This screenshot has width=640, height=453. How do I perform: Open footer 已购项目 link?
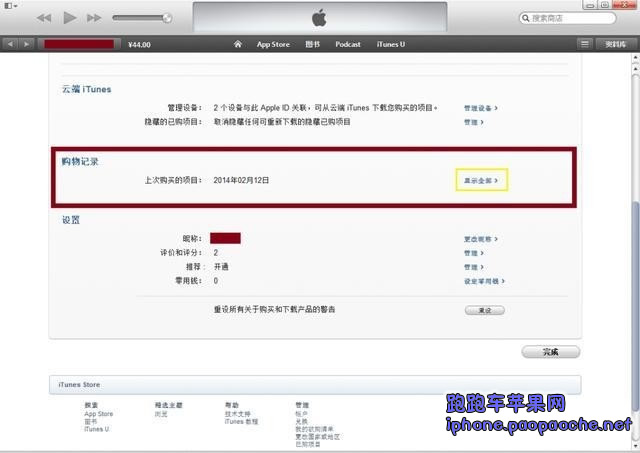308,444
